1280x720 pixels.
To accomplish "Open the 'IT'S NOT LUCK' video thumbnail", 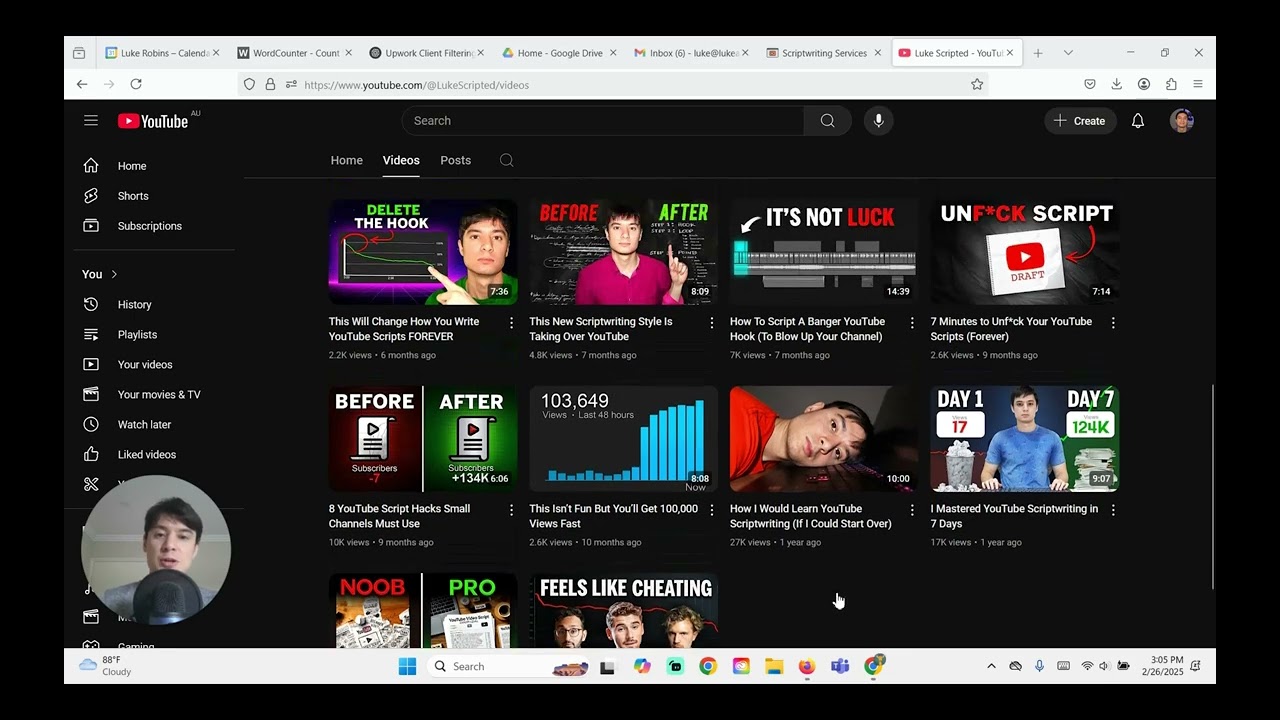I will tap(824, 251).
